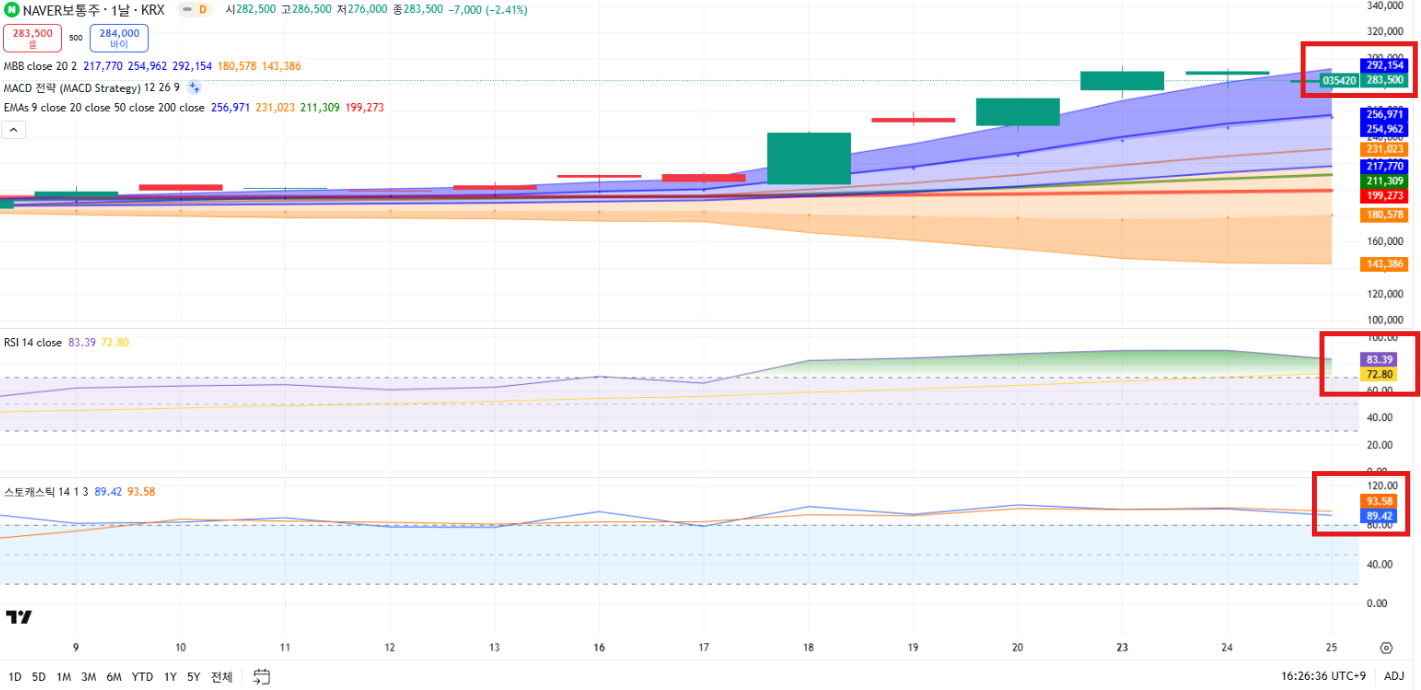The image size is (1421, 690).
Task: Select the YTD date range
Action: 142,677
